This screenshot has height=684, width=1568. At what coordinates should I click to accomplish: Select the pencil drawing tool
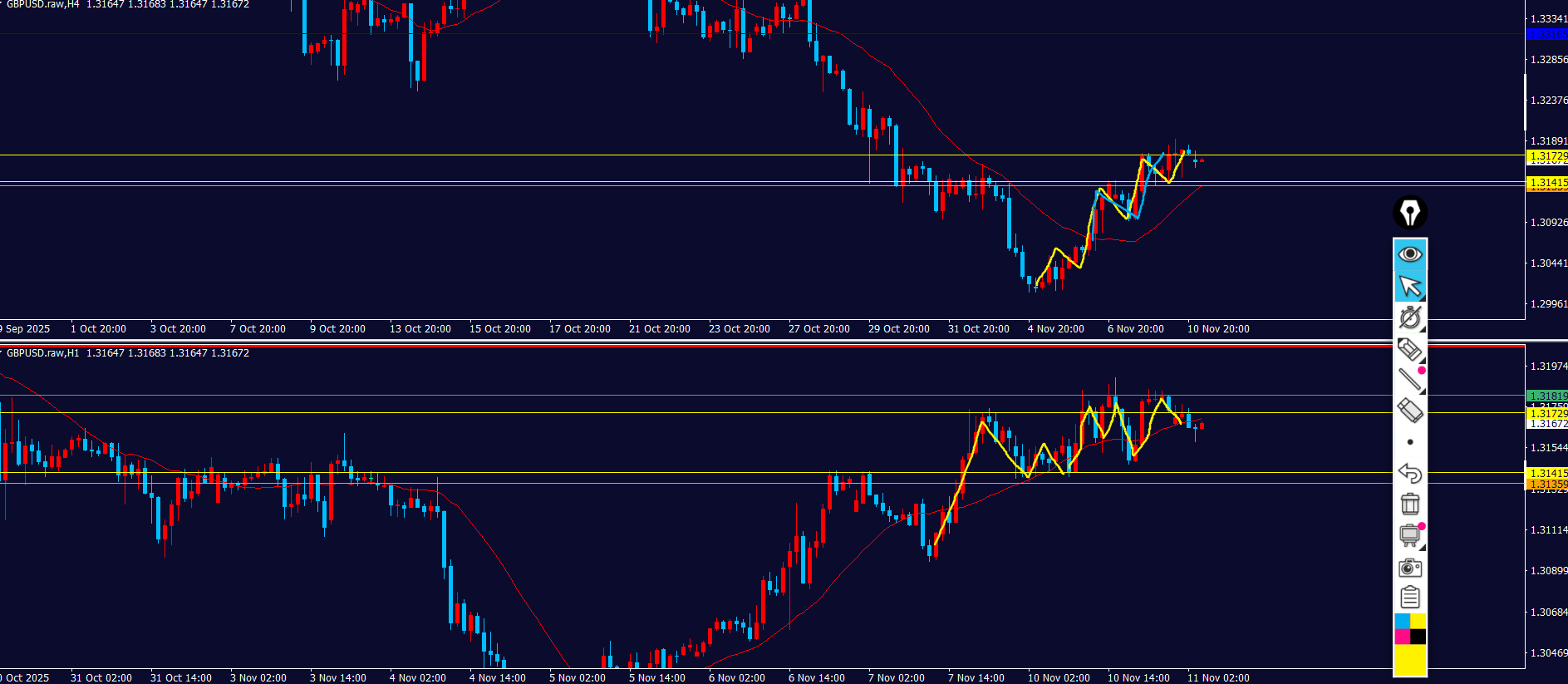coord(1409,349)
